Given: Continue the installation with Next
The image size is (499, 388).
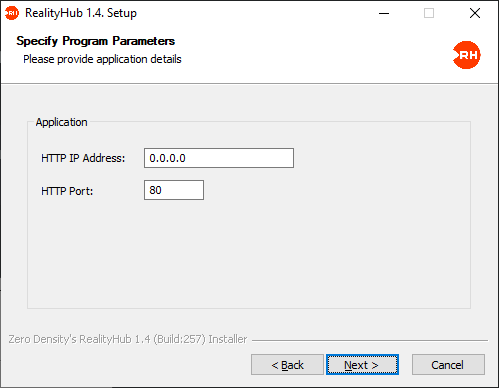Looking at the screenshot, I should click(x=362, y=365).
